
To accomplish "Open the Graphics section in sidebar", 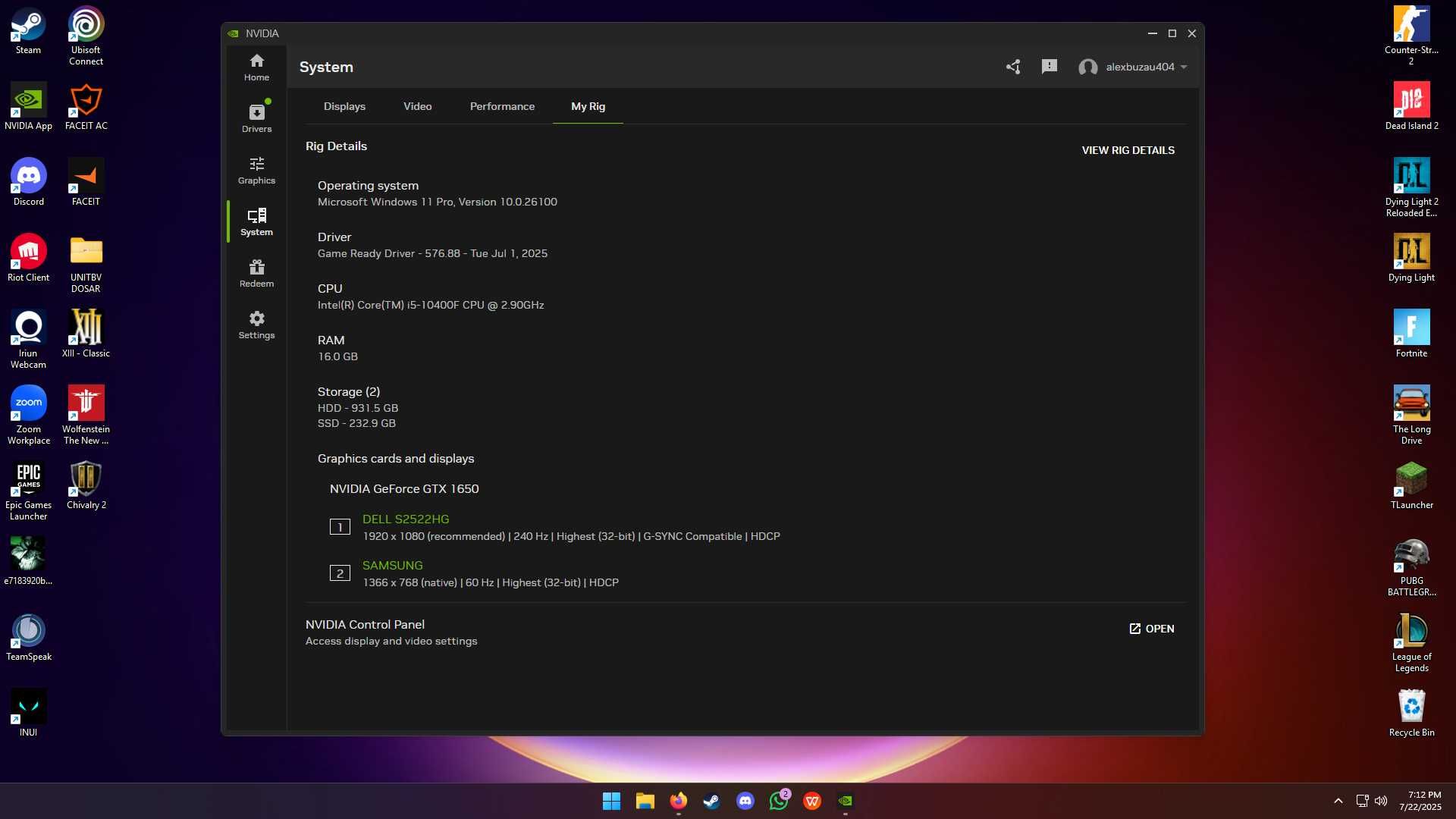I will pyautogui.click(x=256, y=170).
